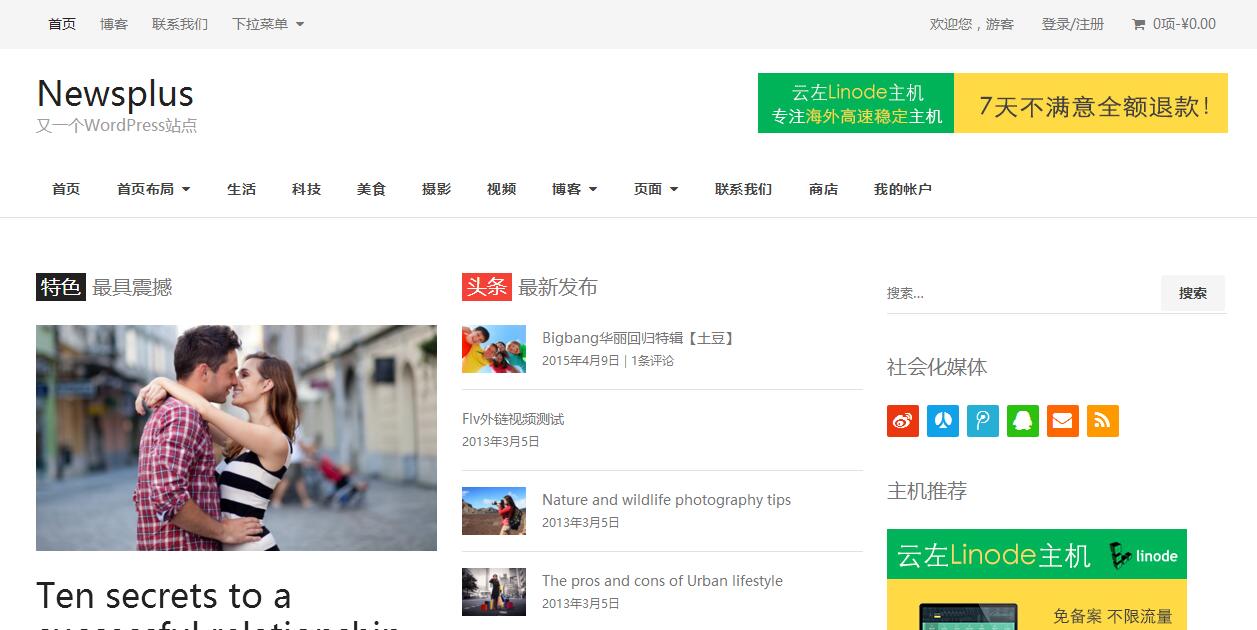Open the 视频 category
The image size is (1257, 630).
[501, 189]
